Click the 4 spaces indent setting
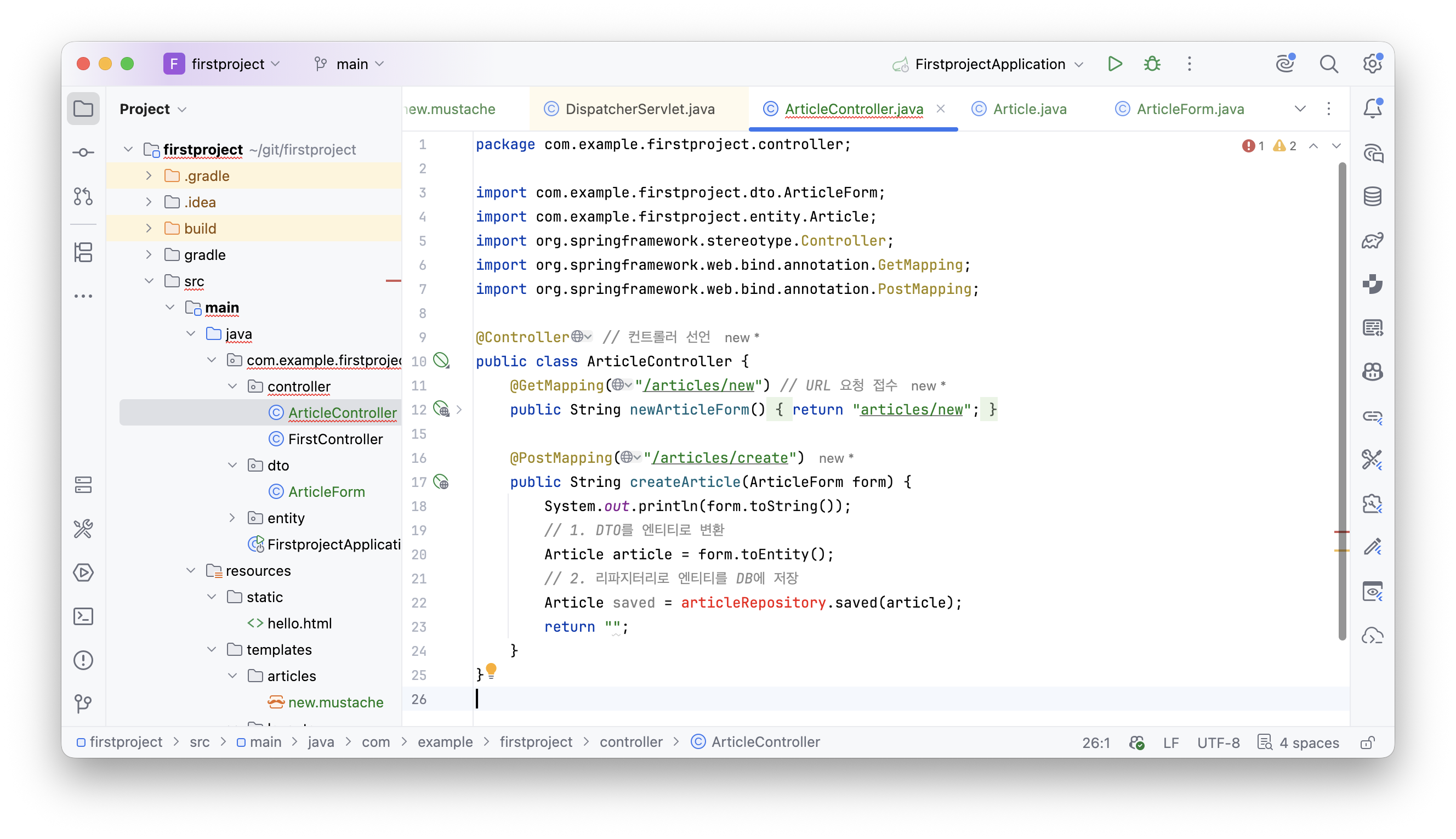 coord(1299,743)
